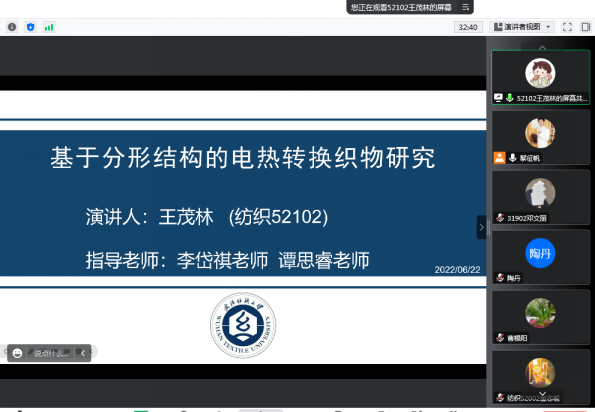Click the 说点什么 chat input
Screen dimensions: 595x412
51,353
